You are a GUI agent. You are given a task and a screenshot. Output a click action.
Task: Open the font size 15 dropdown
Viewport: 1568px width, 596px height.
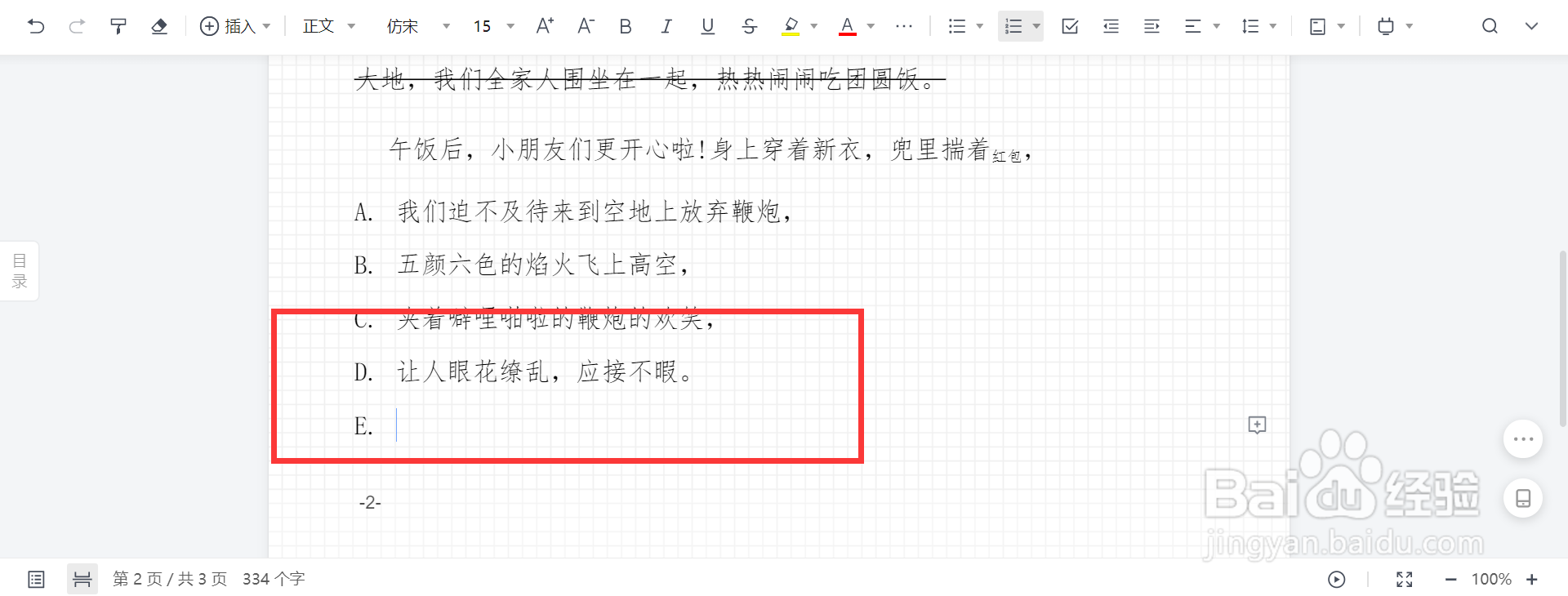(x=493, y=26)
